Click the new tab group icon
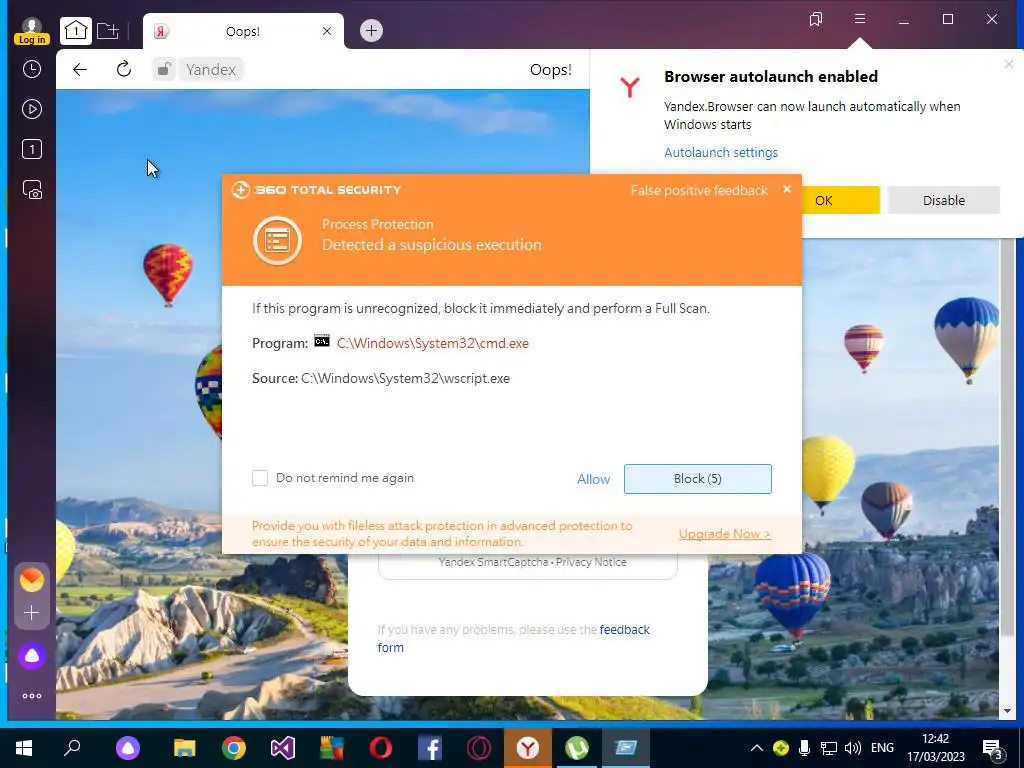 tap(108, 30)
